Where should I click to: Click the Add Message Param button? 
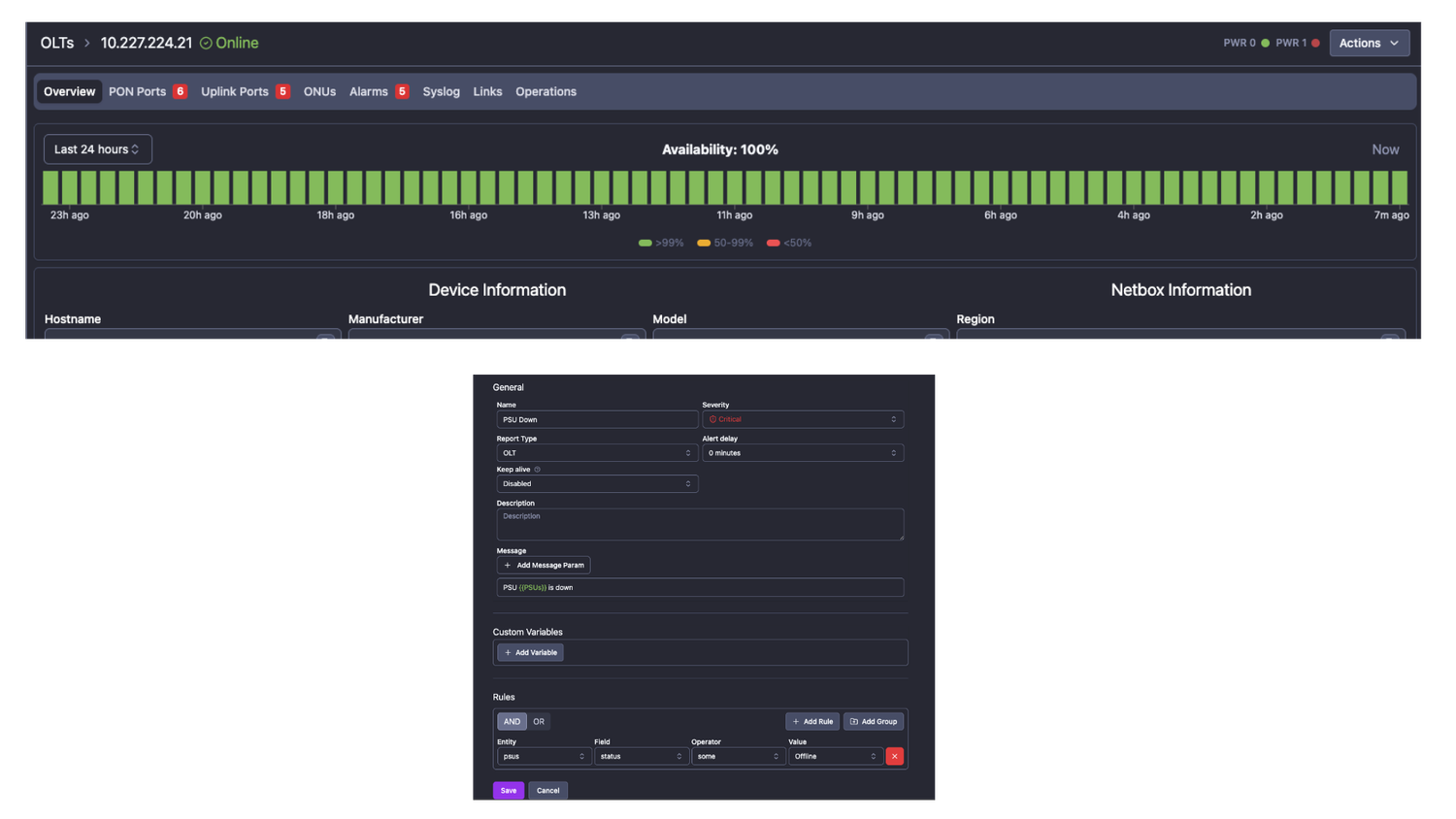point(544,565)
